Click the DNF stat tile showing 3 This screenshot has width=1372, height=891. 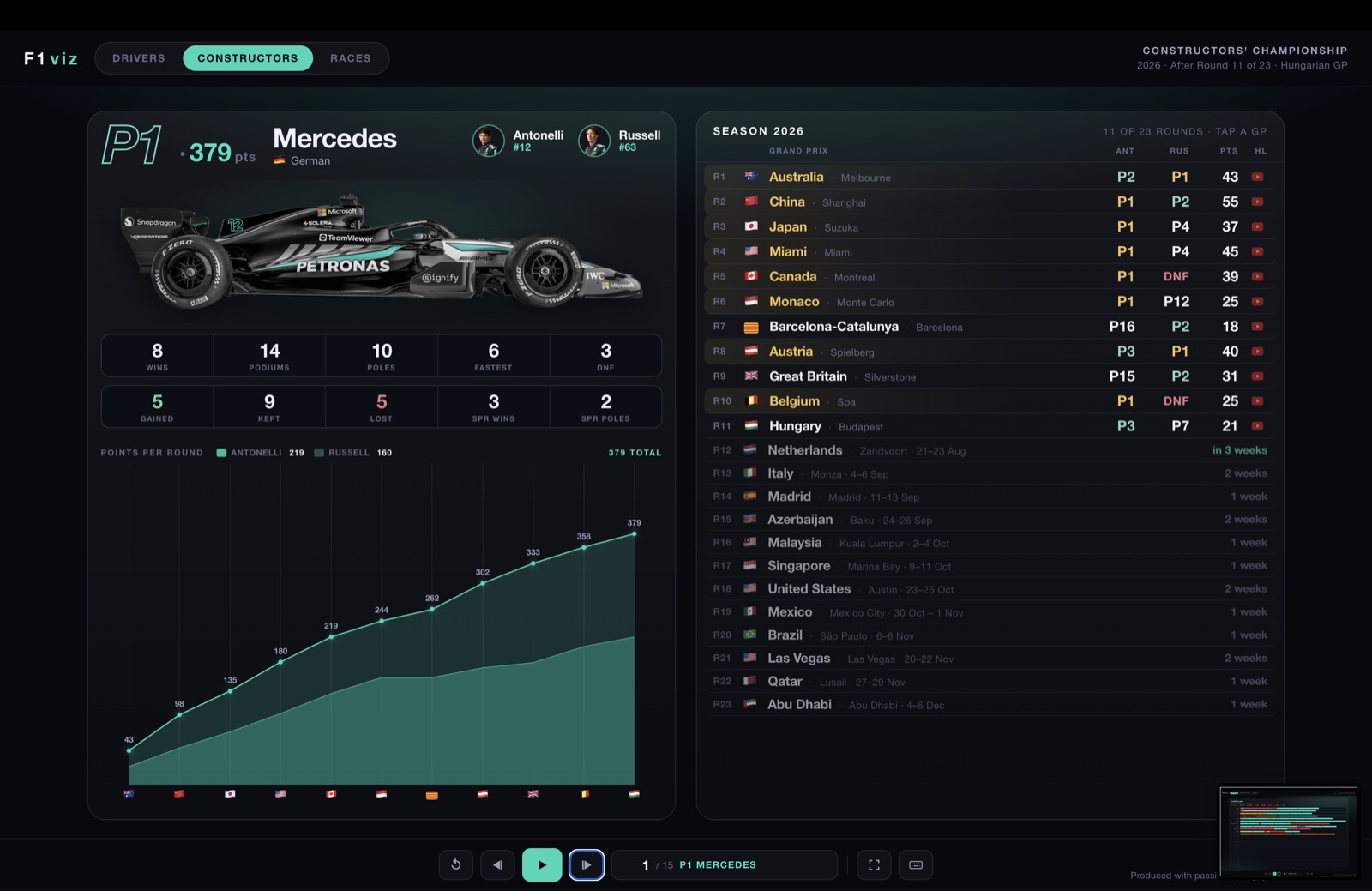tap(606, 356)
